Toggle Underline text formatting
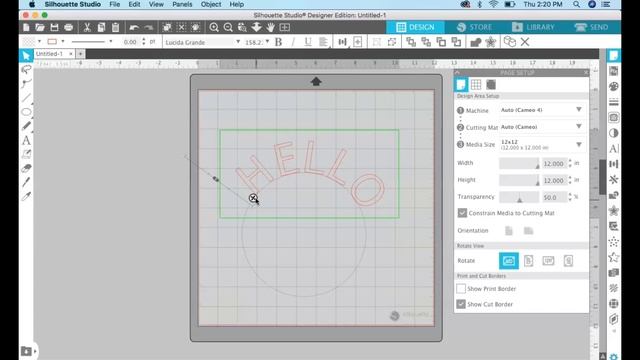 (308, 42)
